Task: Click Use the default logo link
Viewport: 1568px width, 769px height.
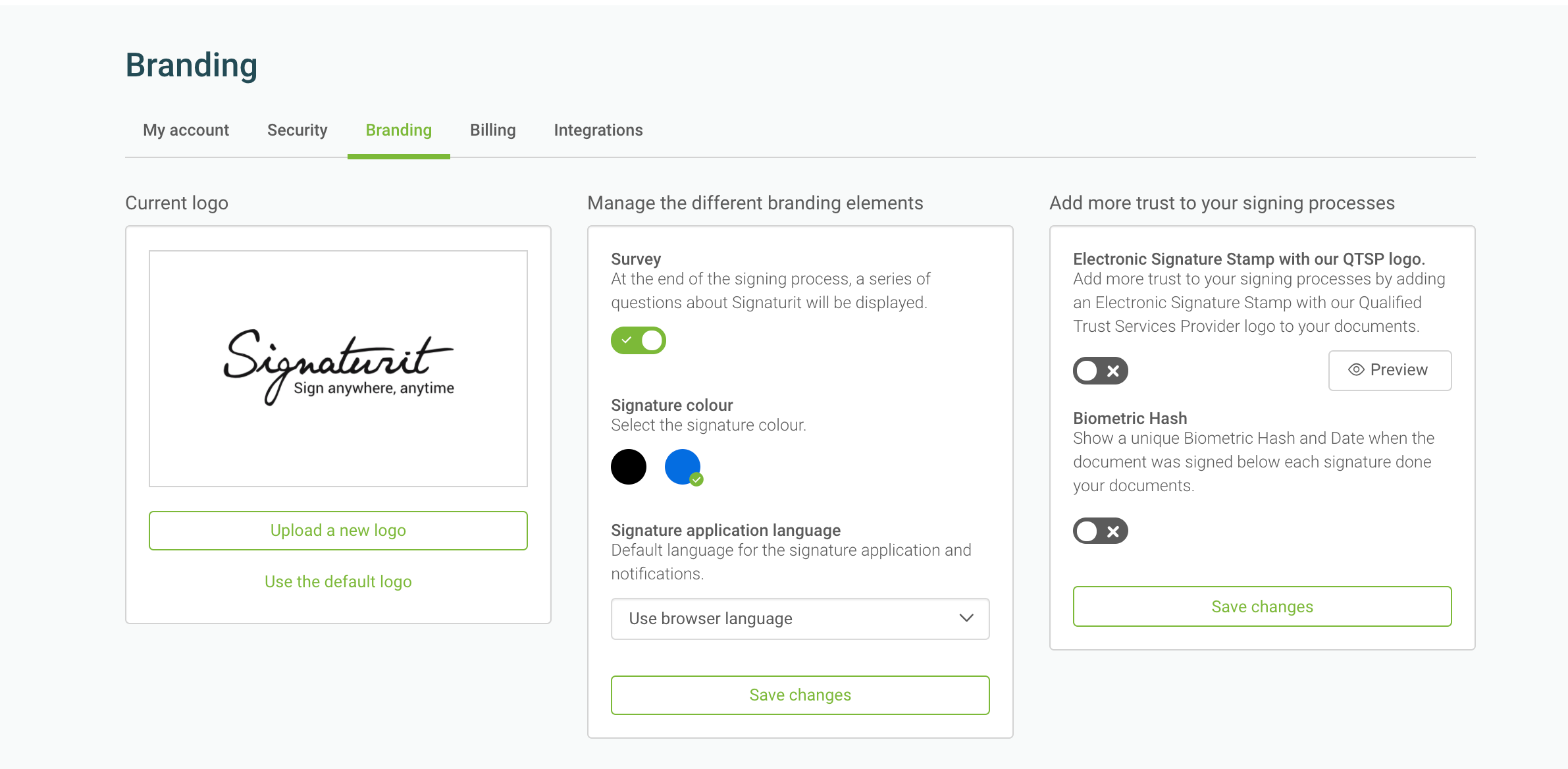Action: click(x=338, y=582)
